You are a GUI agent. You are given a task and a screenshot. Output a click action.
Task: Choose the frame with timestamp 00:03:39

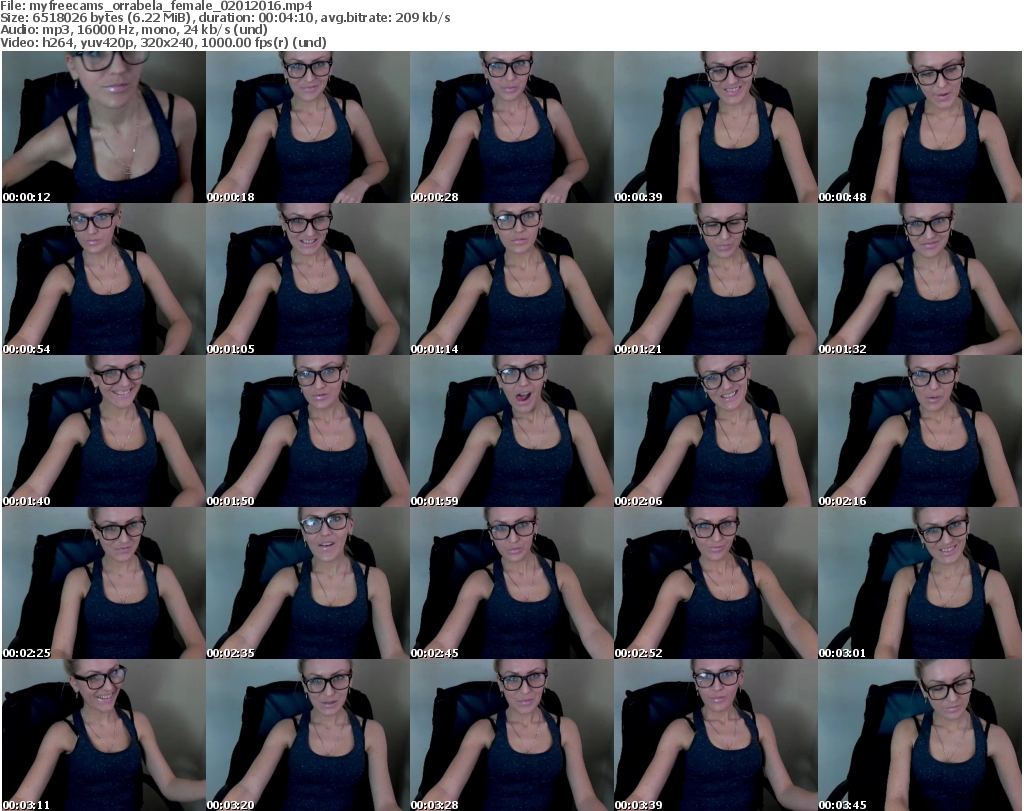(716, 735)
